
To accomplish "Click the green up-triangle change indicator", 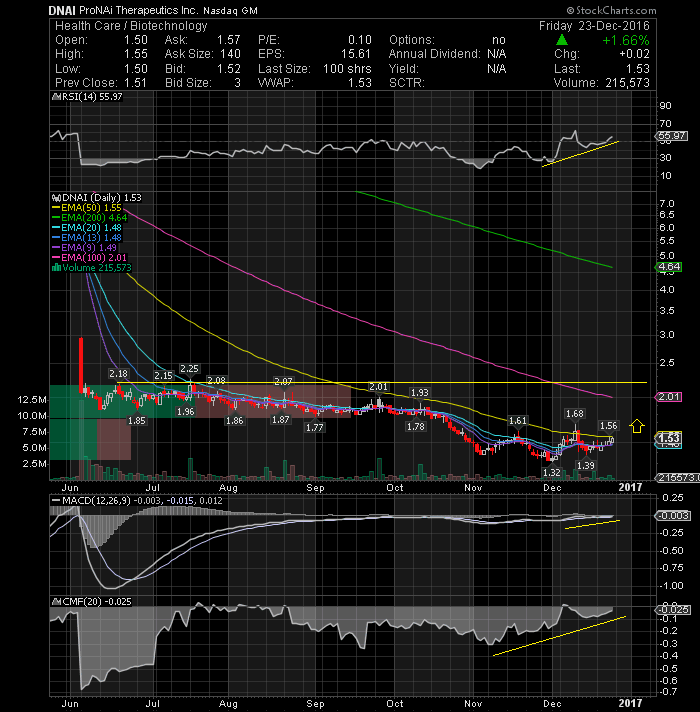I will pyautogui.click(x=562, y=40).
